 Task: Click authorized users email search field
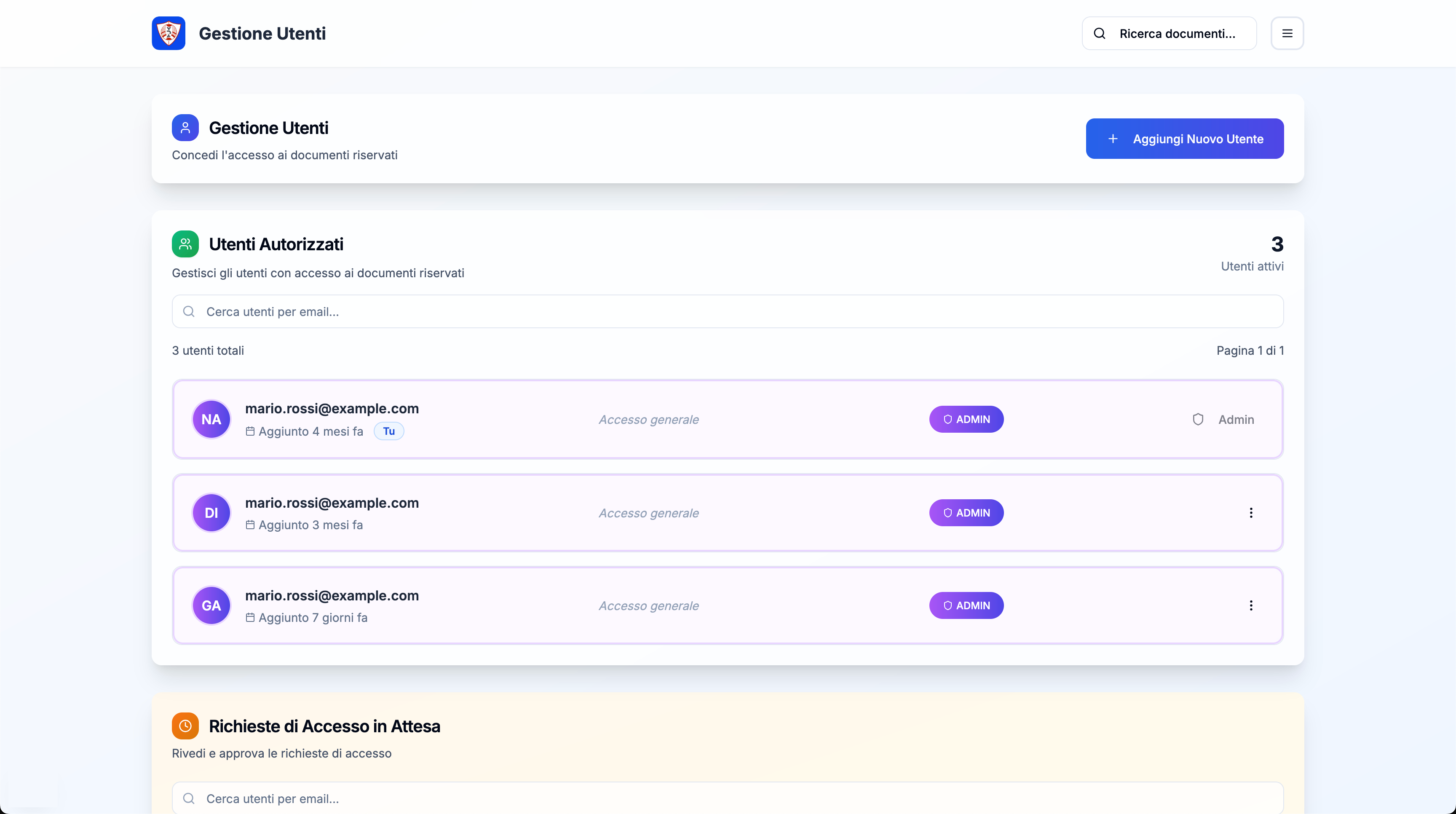pos(728,311)
